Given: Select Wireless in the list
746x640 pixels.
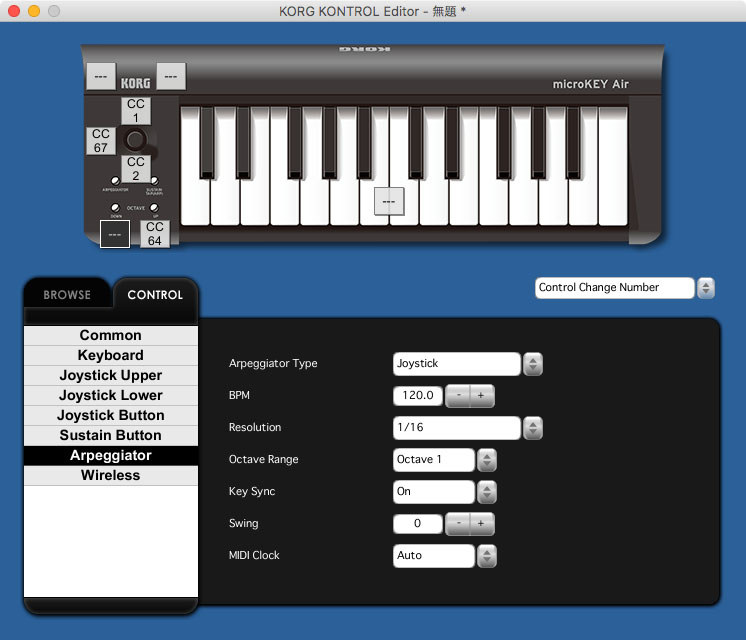Looking at the screenshot, I should click(x=110, y=475).
